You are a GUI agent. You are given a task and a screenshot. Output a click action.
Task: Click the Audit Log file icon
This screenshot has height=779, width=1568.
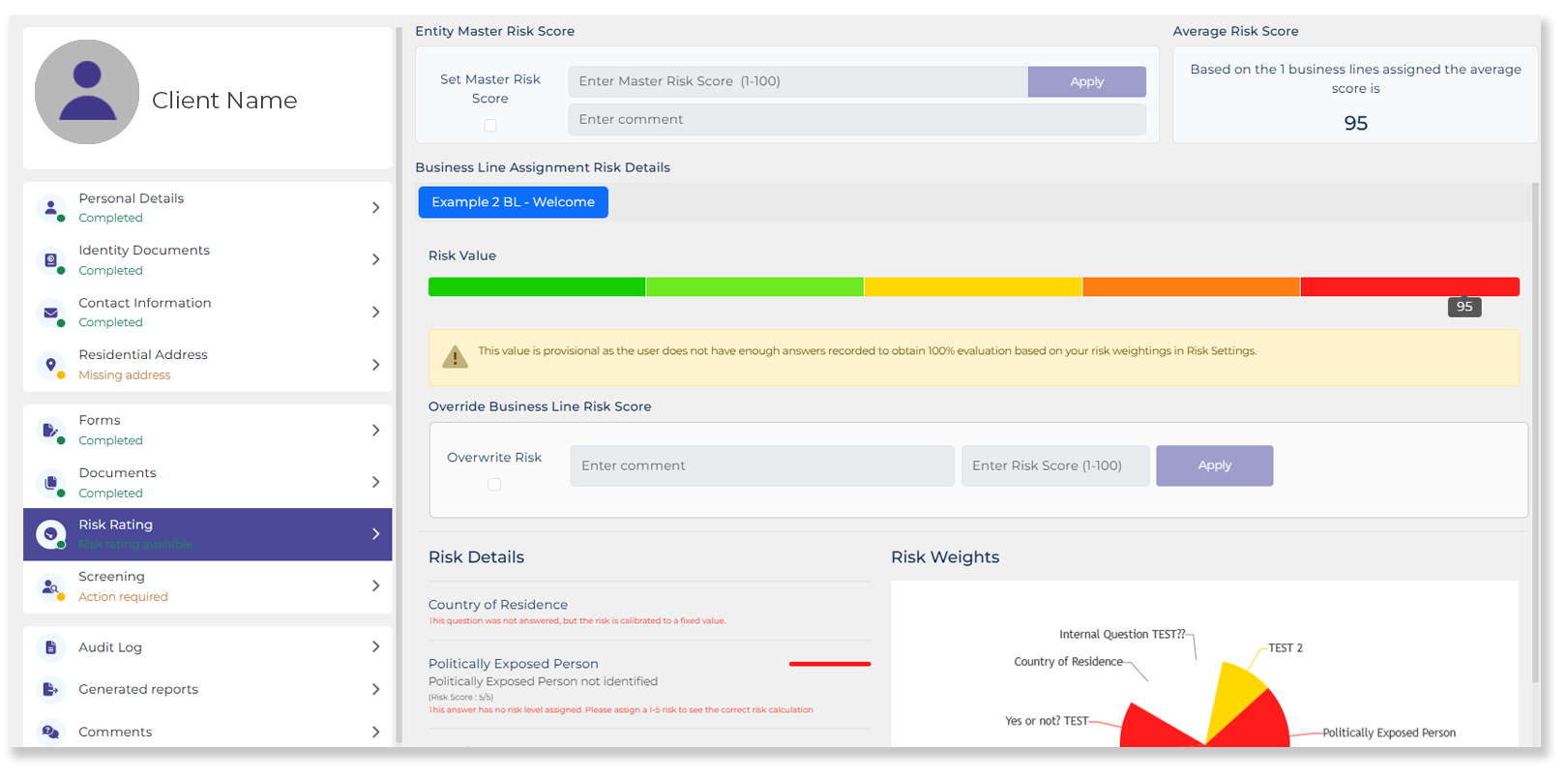click(x=50, y=647)
